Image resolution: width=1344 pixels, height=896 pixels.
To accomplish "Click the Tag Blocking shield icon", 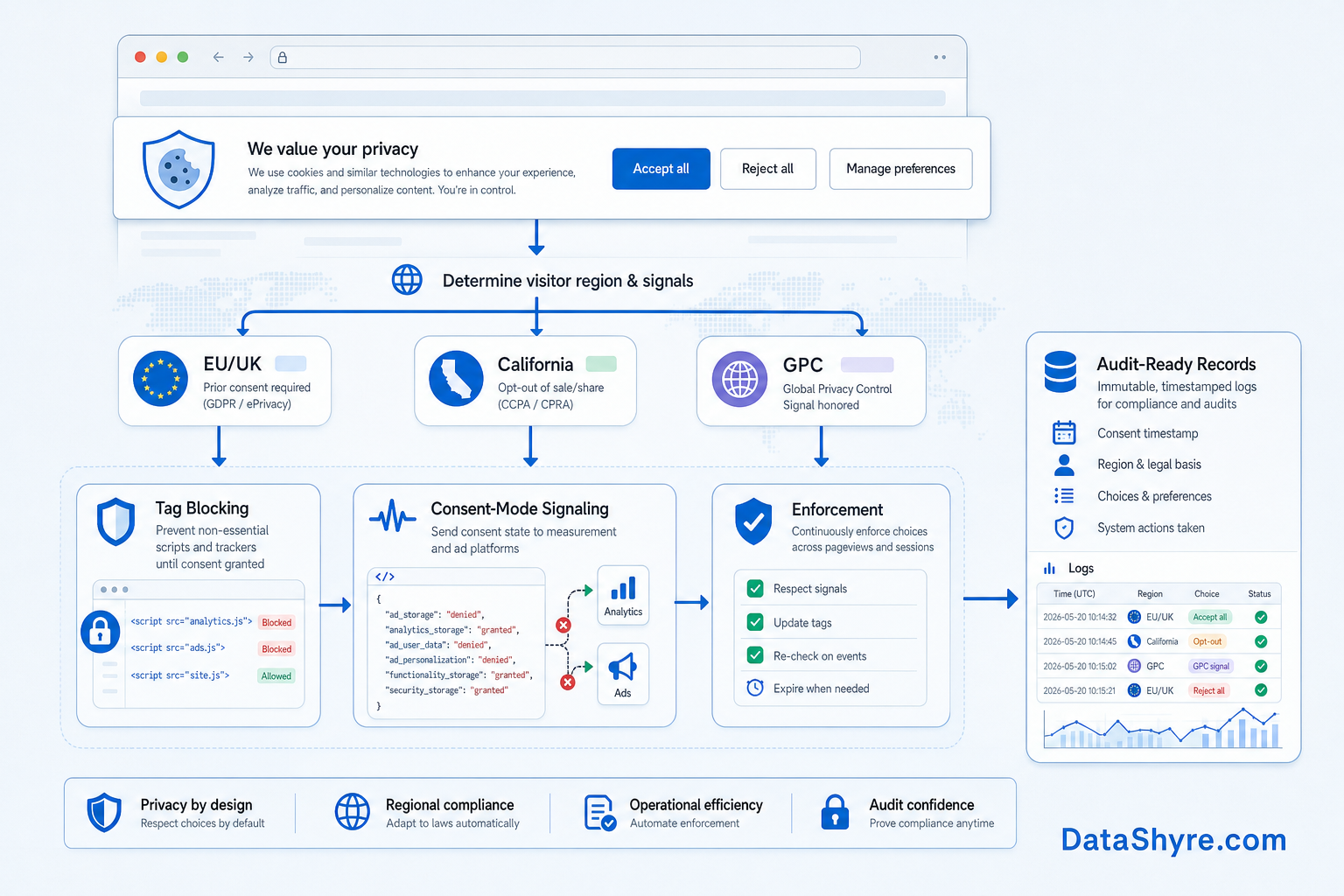I will point(115,521).
